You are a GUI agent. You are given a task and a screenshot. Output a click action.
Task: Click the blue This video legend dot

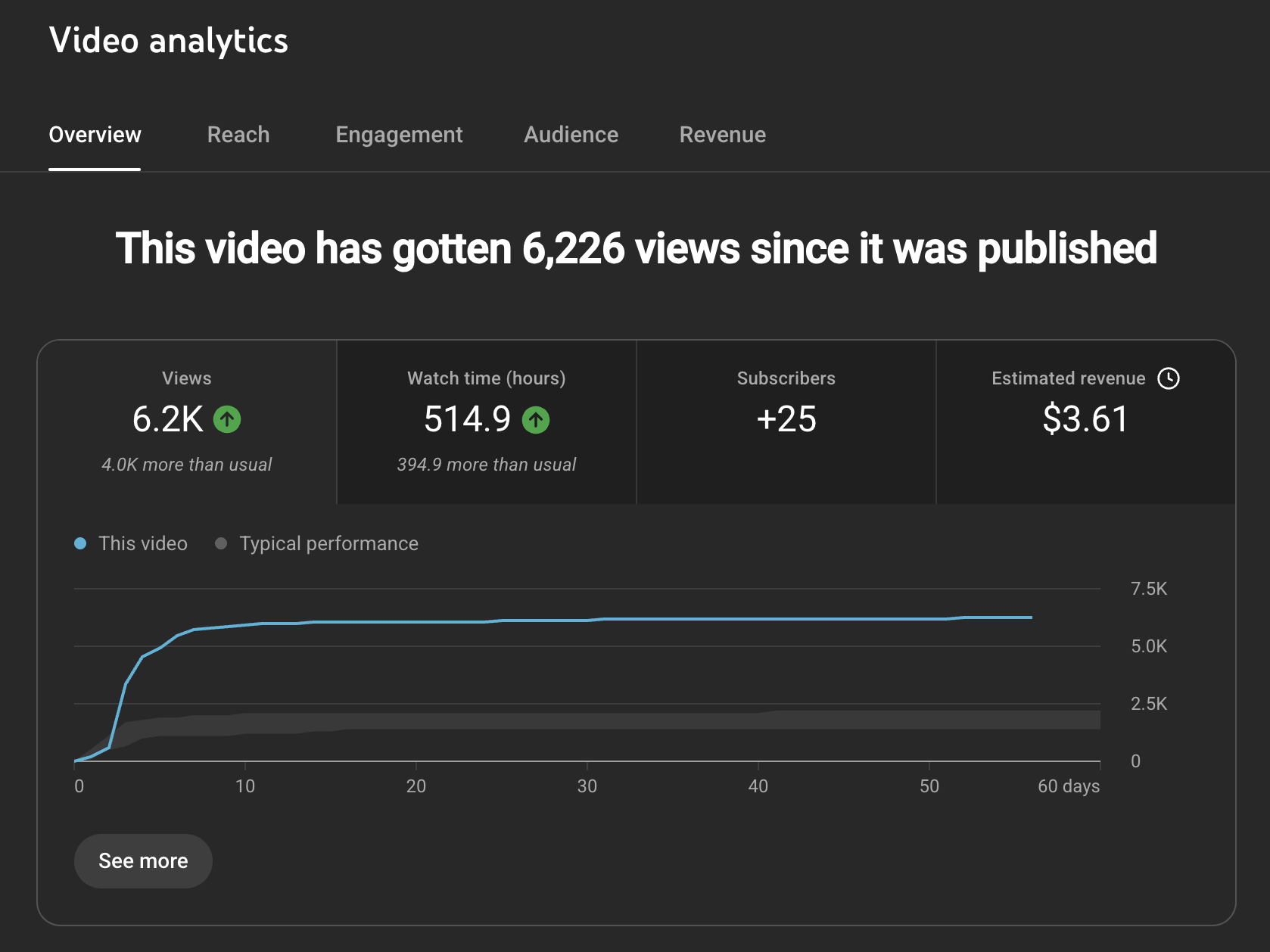[x=80, y=543]
